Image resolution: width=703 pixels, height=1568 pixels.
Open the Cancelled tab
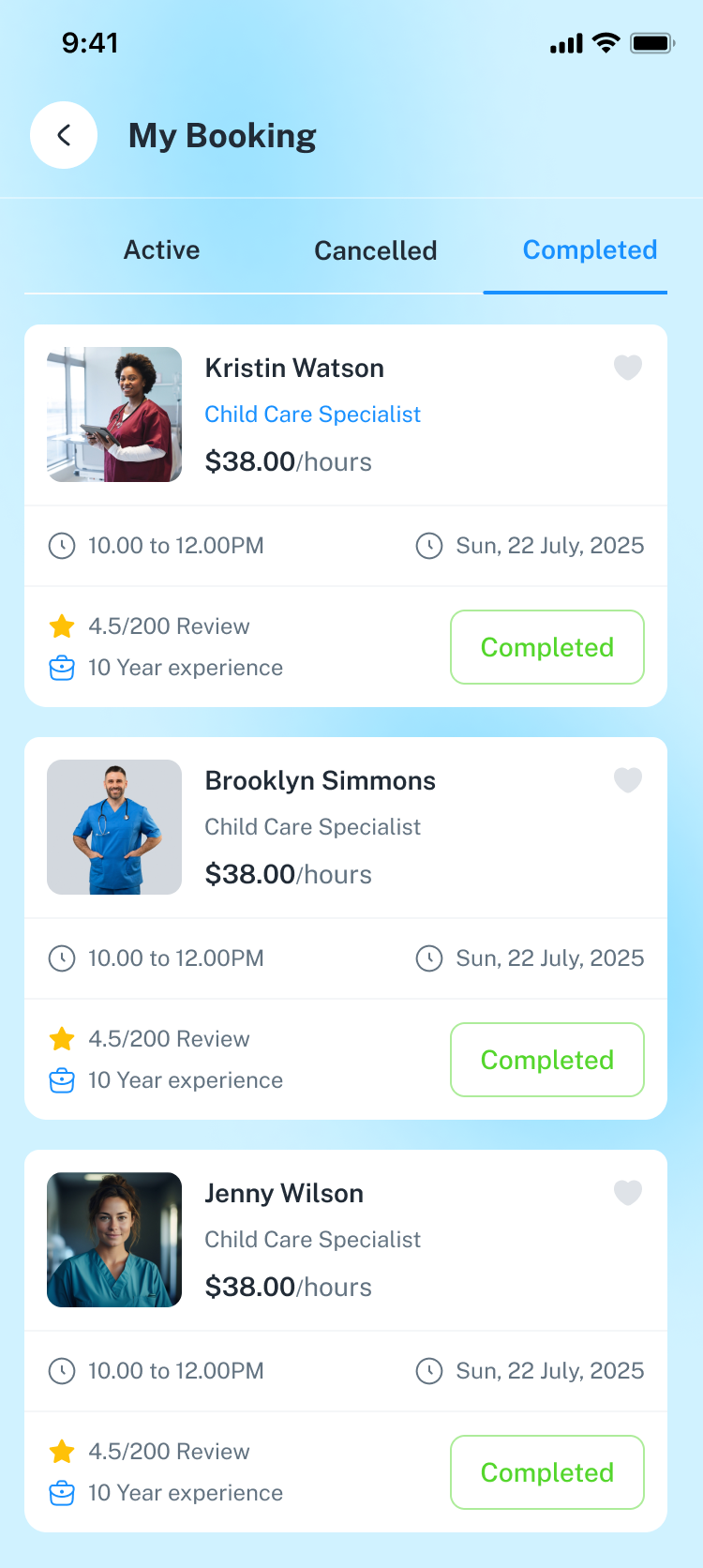coord(376,250)
